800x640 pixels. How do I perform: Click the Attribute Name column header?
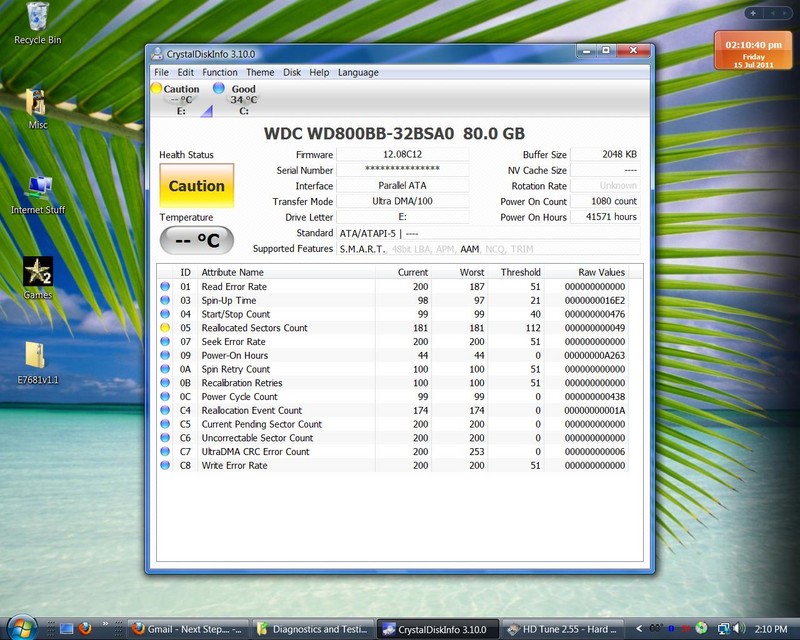286,272
